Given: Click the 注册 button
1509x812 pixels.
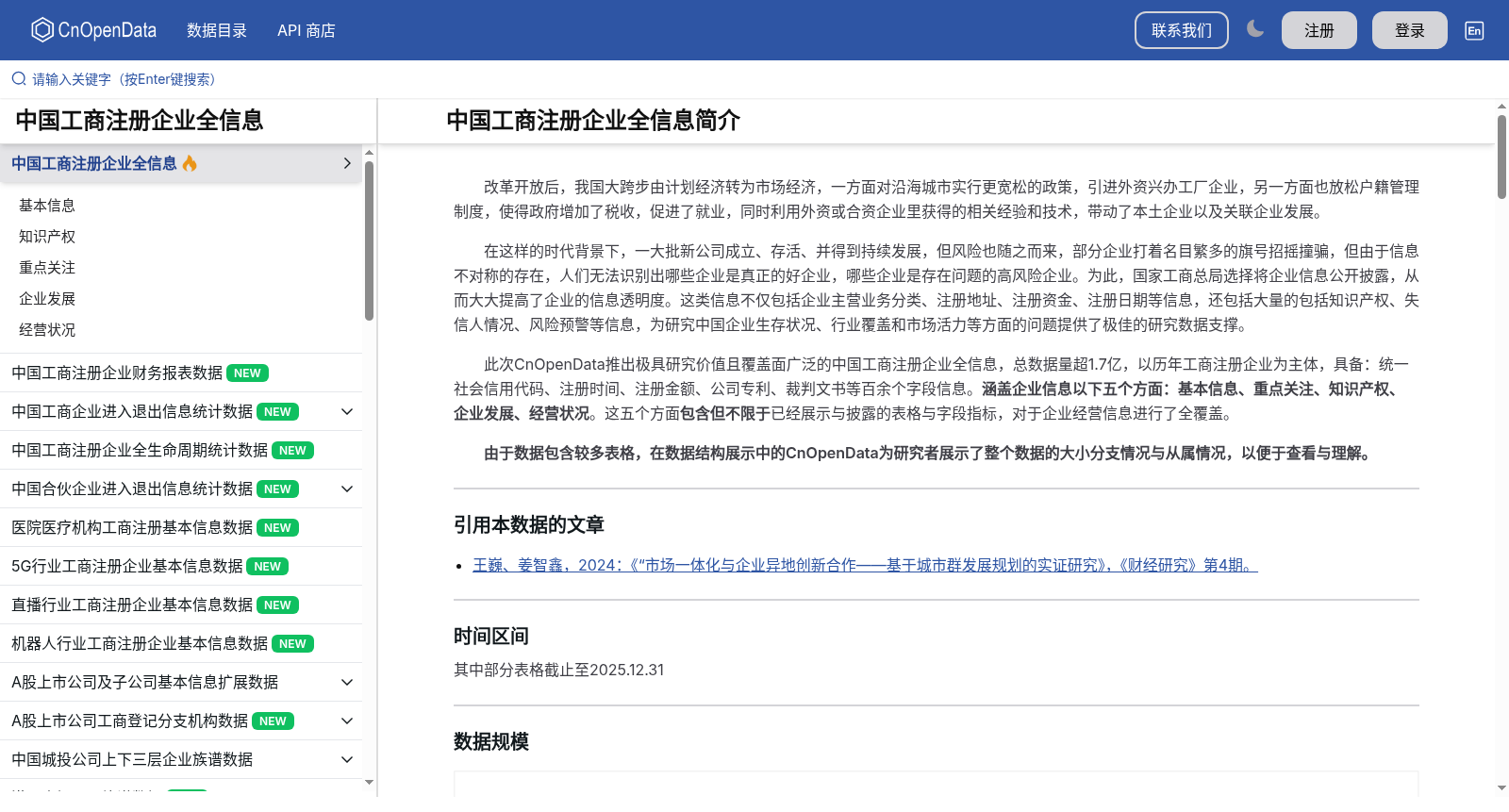Looking at the screenshot, I should (x=1319, y=30).
